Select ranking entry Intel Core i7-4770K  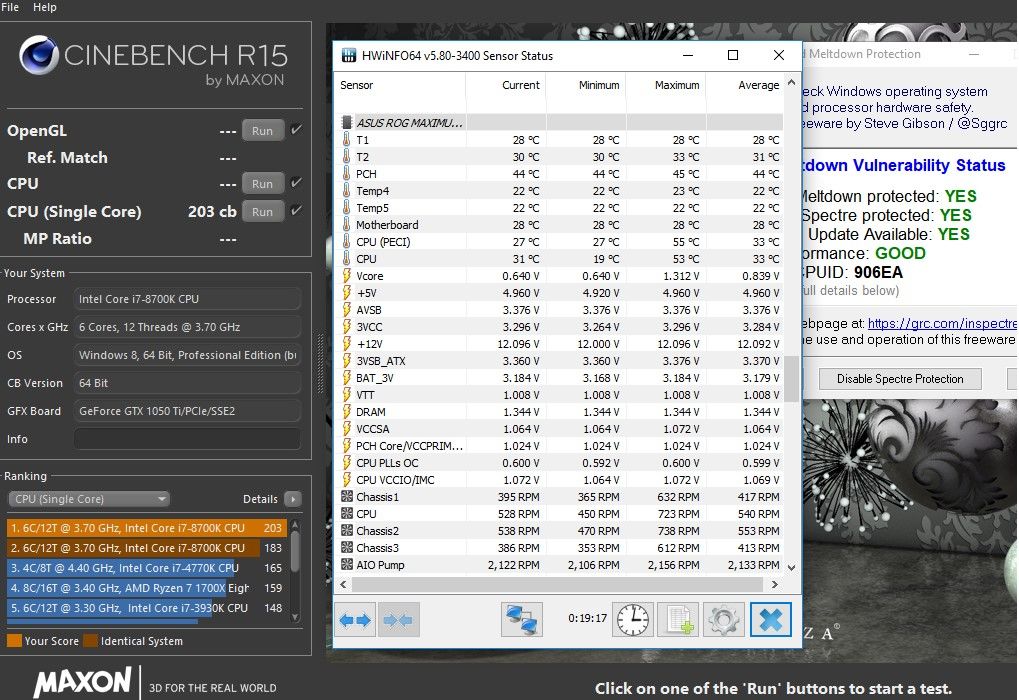point(147,567)
